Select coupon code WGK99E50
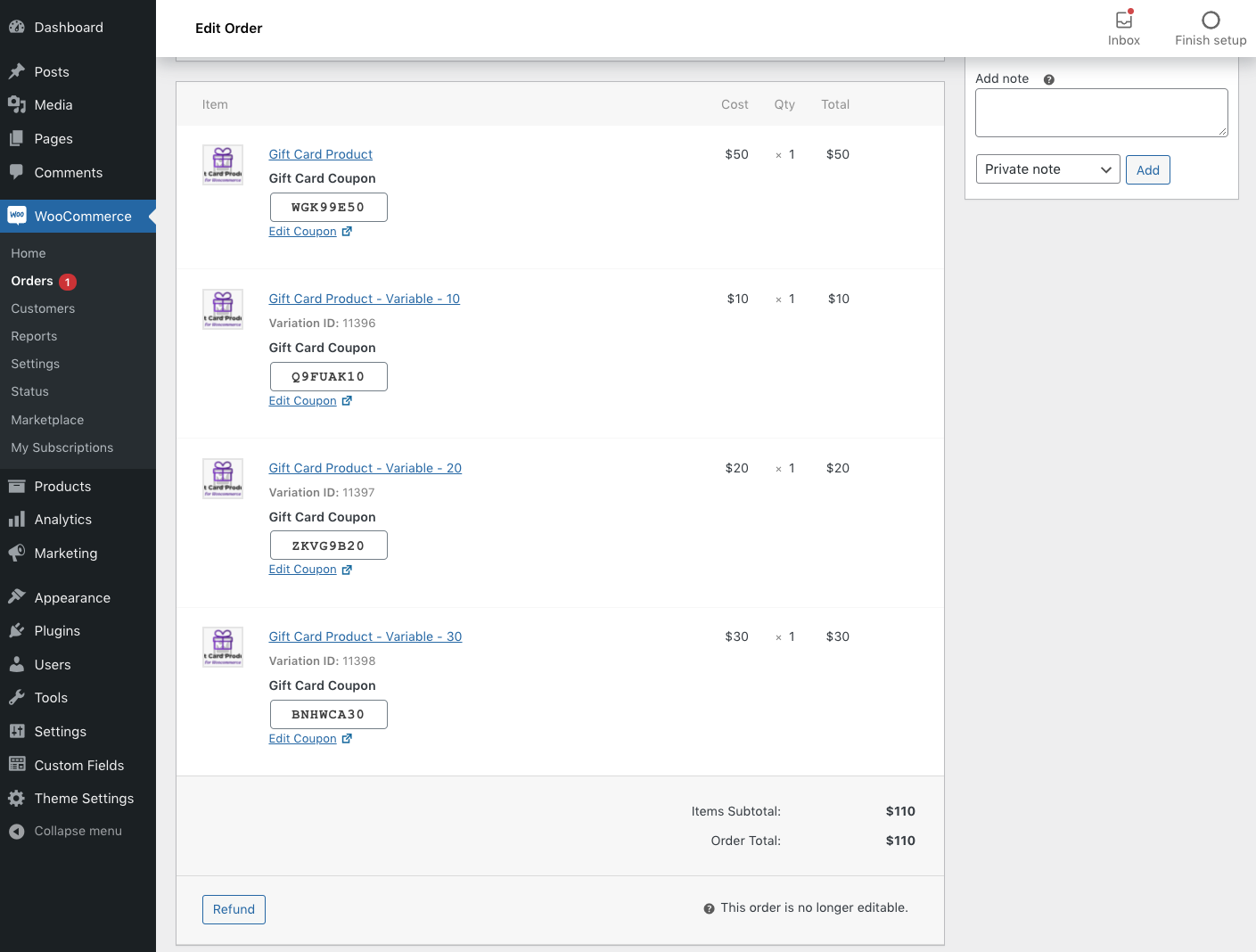 [328, 208]
